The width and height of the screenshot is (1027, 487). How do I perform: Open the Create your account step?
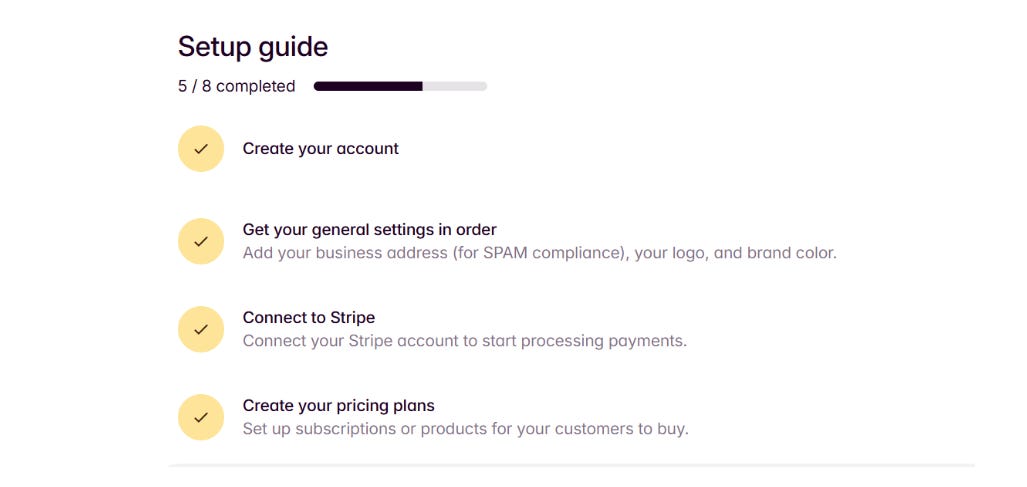[320, 149]
